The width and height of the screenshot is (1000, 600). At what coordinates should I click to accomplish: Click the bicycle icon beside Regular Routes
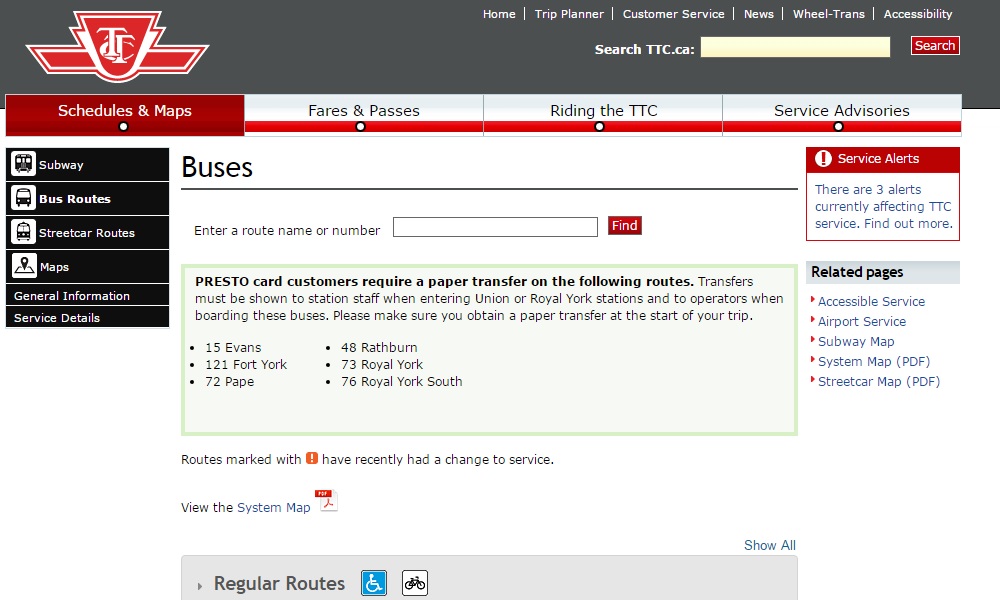point(415,583)
